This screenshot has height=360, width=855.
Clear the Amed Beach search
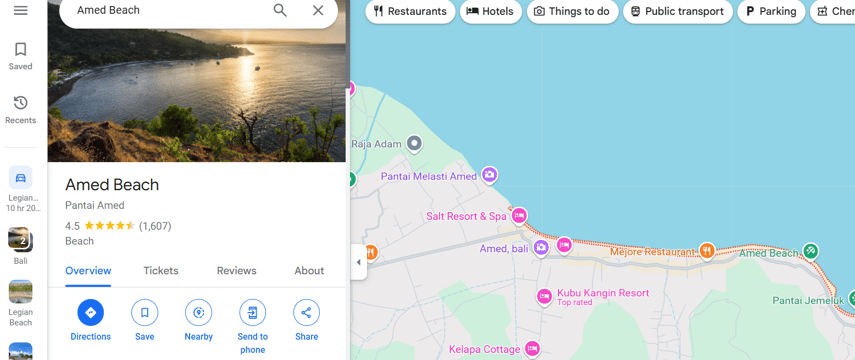pyautogui.click(x=318, y=10)
